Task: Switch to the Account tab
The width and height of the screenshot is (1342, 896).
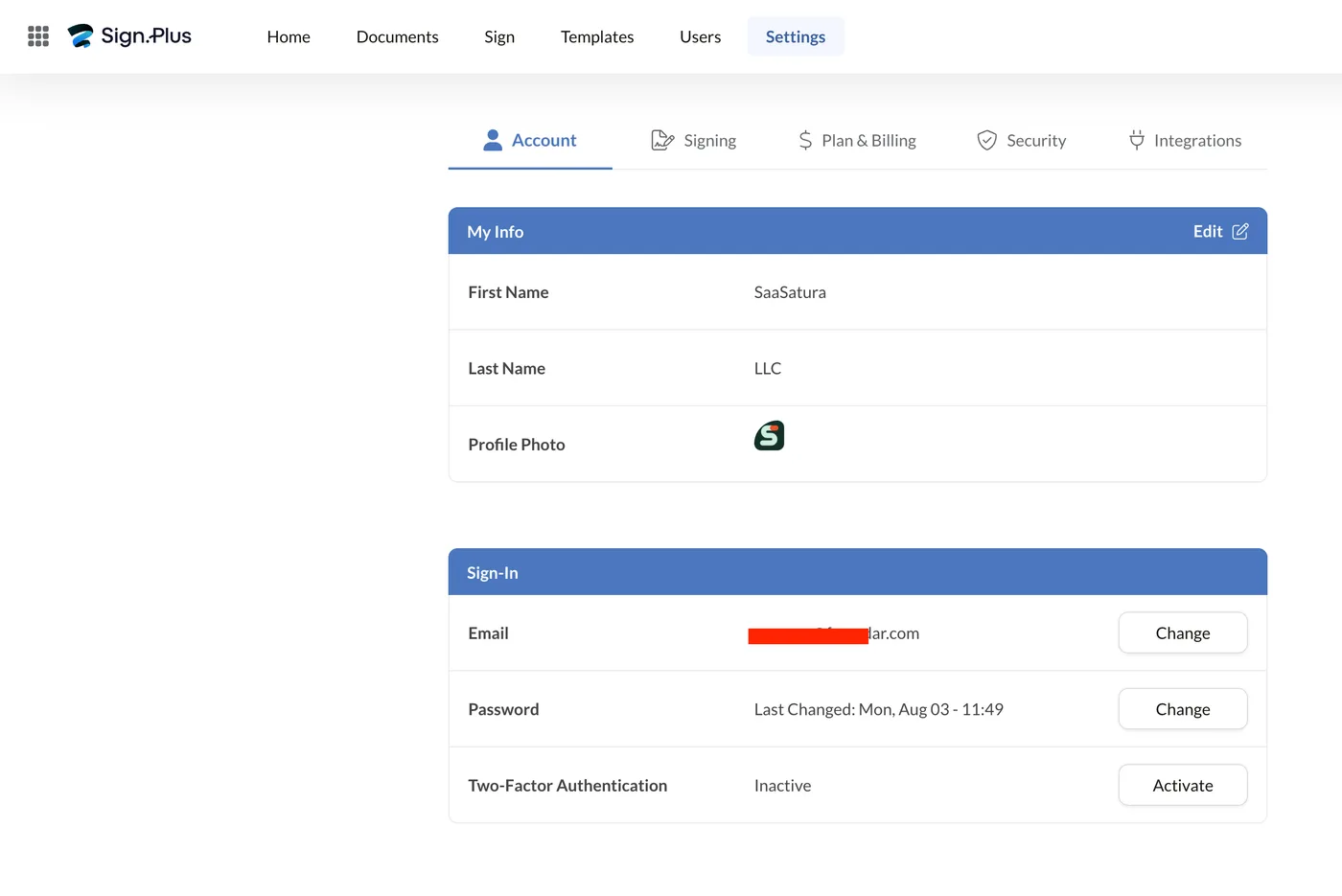Action: pos(530,140)
